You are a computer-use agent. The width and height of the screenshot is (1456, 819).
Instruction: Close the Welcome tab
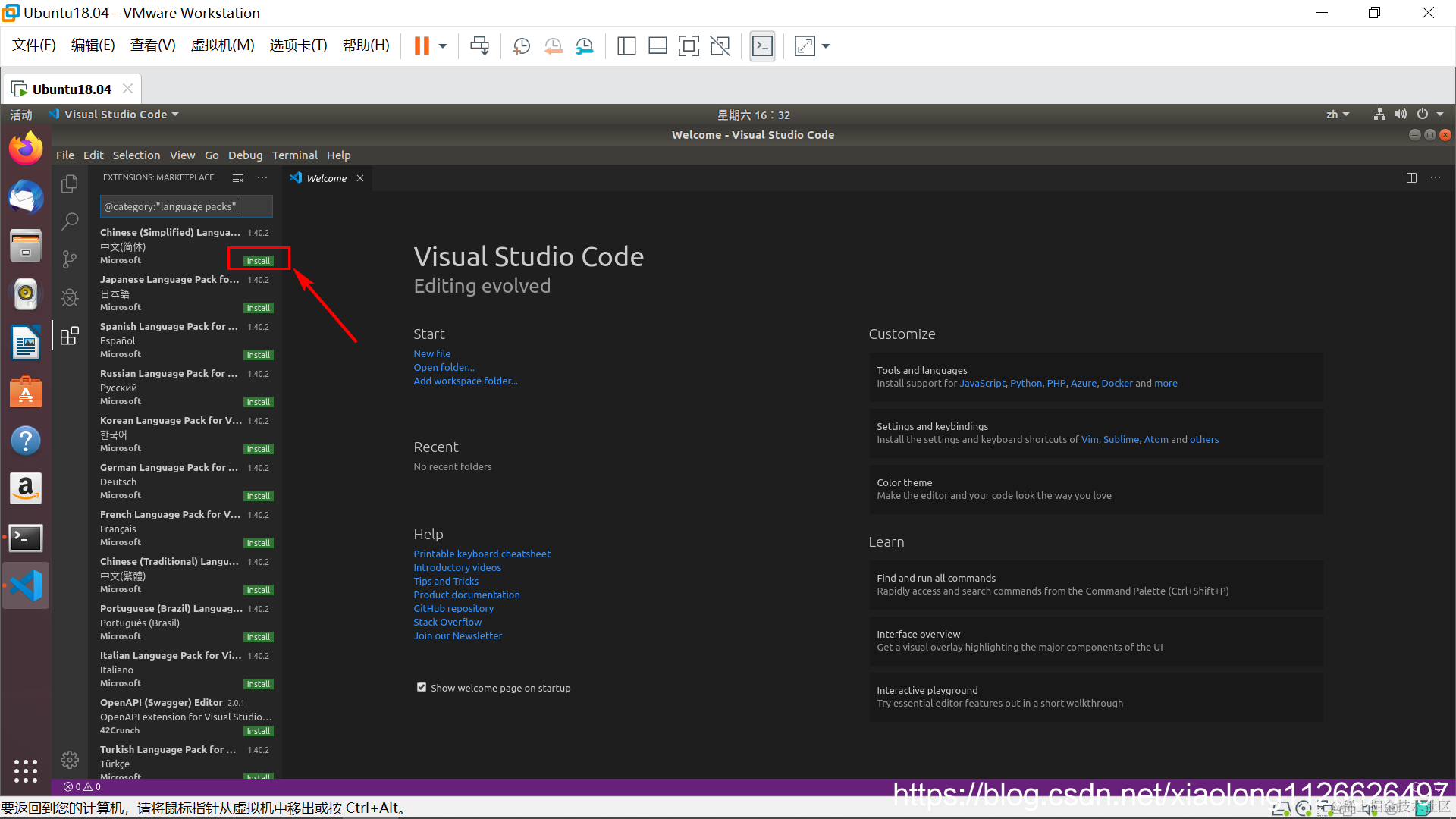click(360, 178)
